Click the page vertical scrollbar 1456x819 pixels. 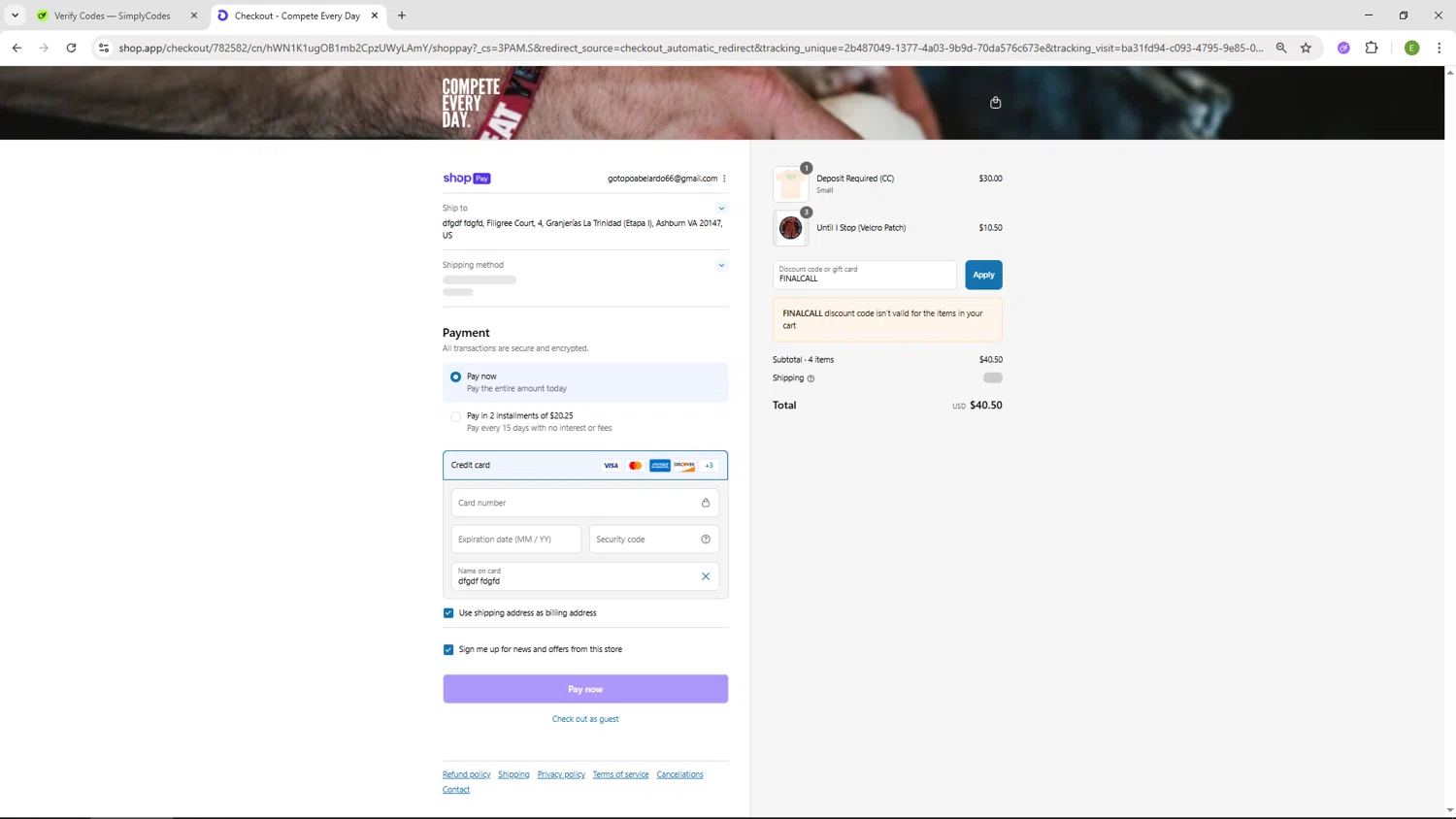coord(1450,442)
